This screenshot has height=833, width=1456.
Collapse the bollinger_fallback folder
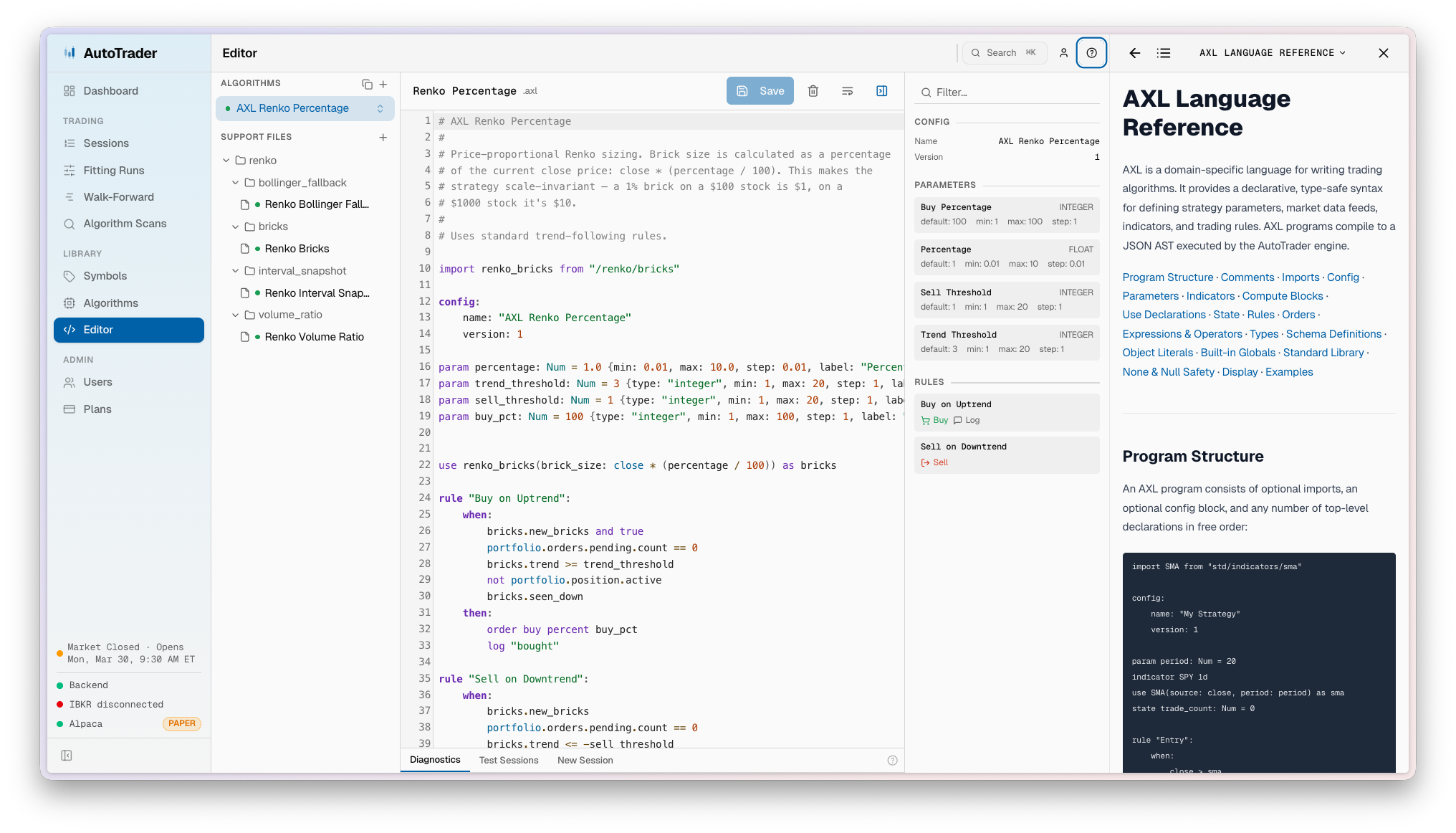[236, 182]
